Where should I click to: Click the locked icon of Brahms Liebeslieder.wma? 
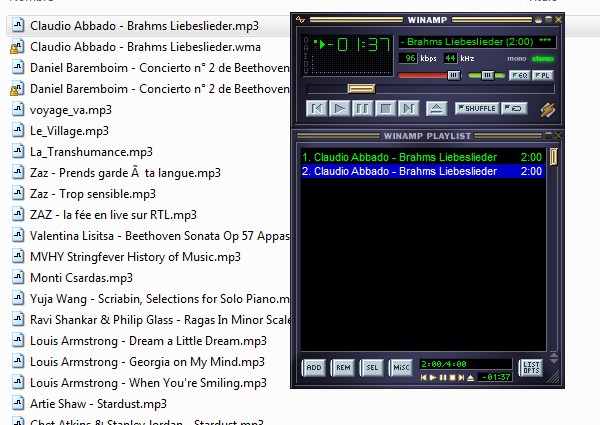click(17, 47)
